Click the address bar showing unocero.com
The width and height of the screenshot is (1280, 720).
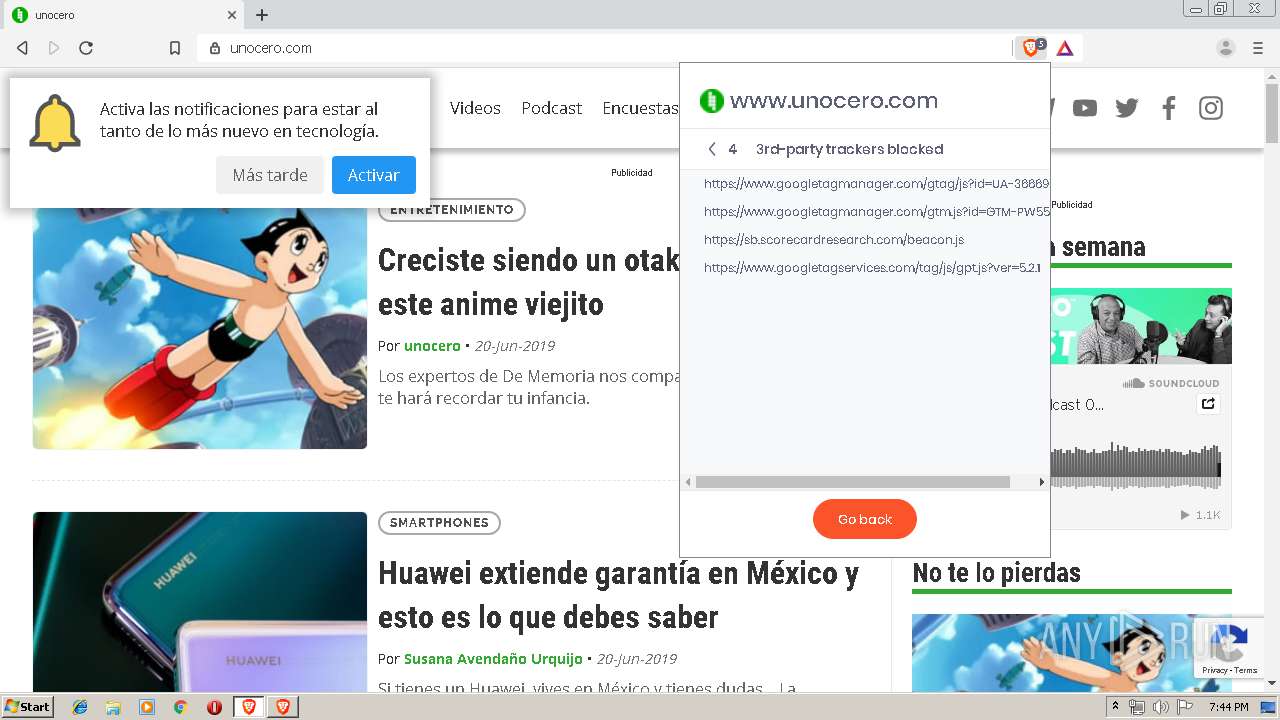[x=605, y=48]
